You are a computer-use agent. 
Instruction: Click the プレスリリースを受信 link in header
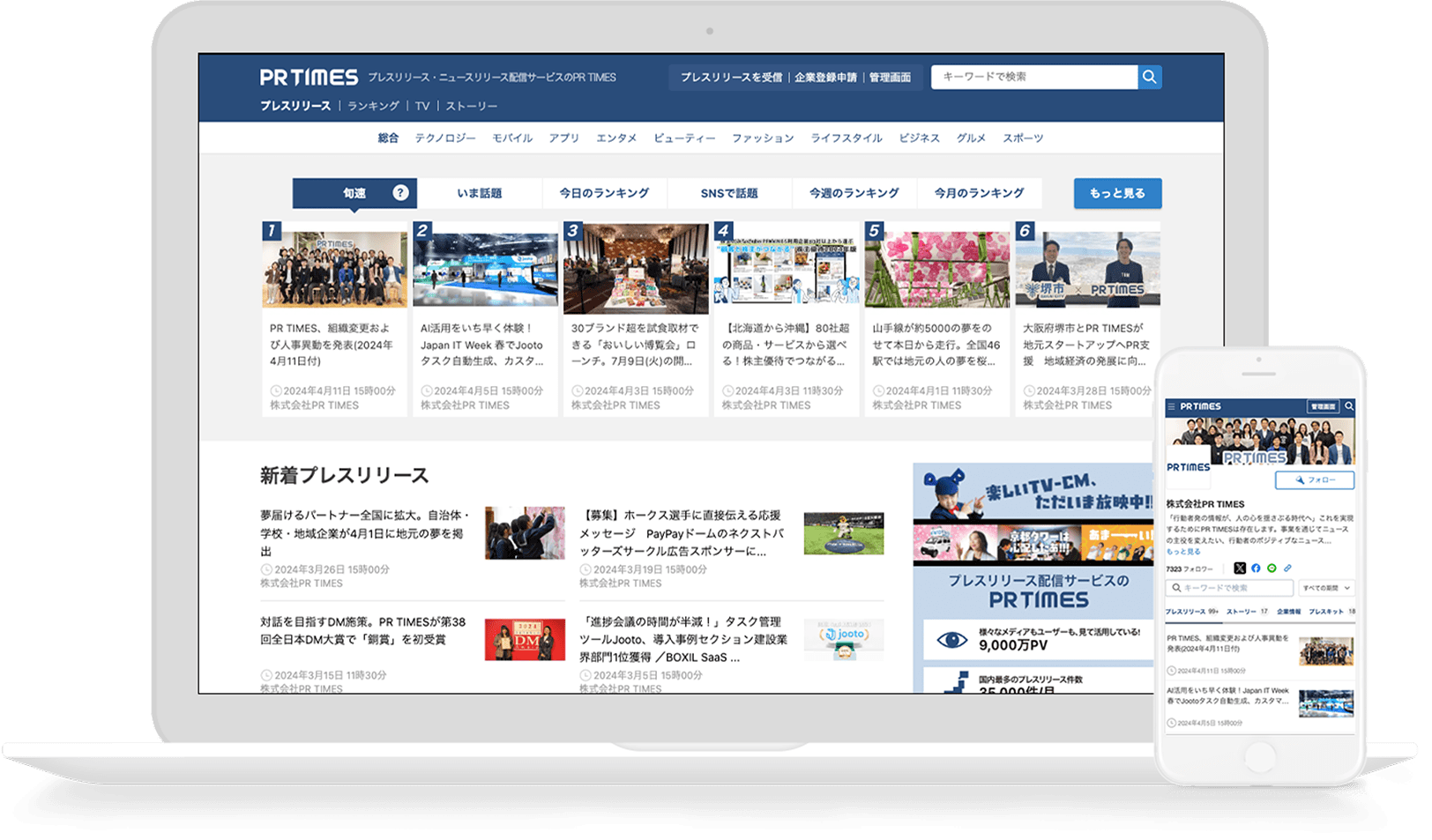[731, 78]
